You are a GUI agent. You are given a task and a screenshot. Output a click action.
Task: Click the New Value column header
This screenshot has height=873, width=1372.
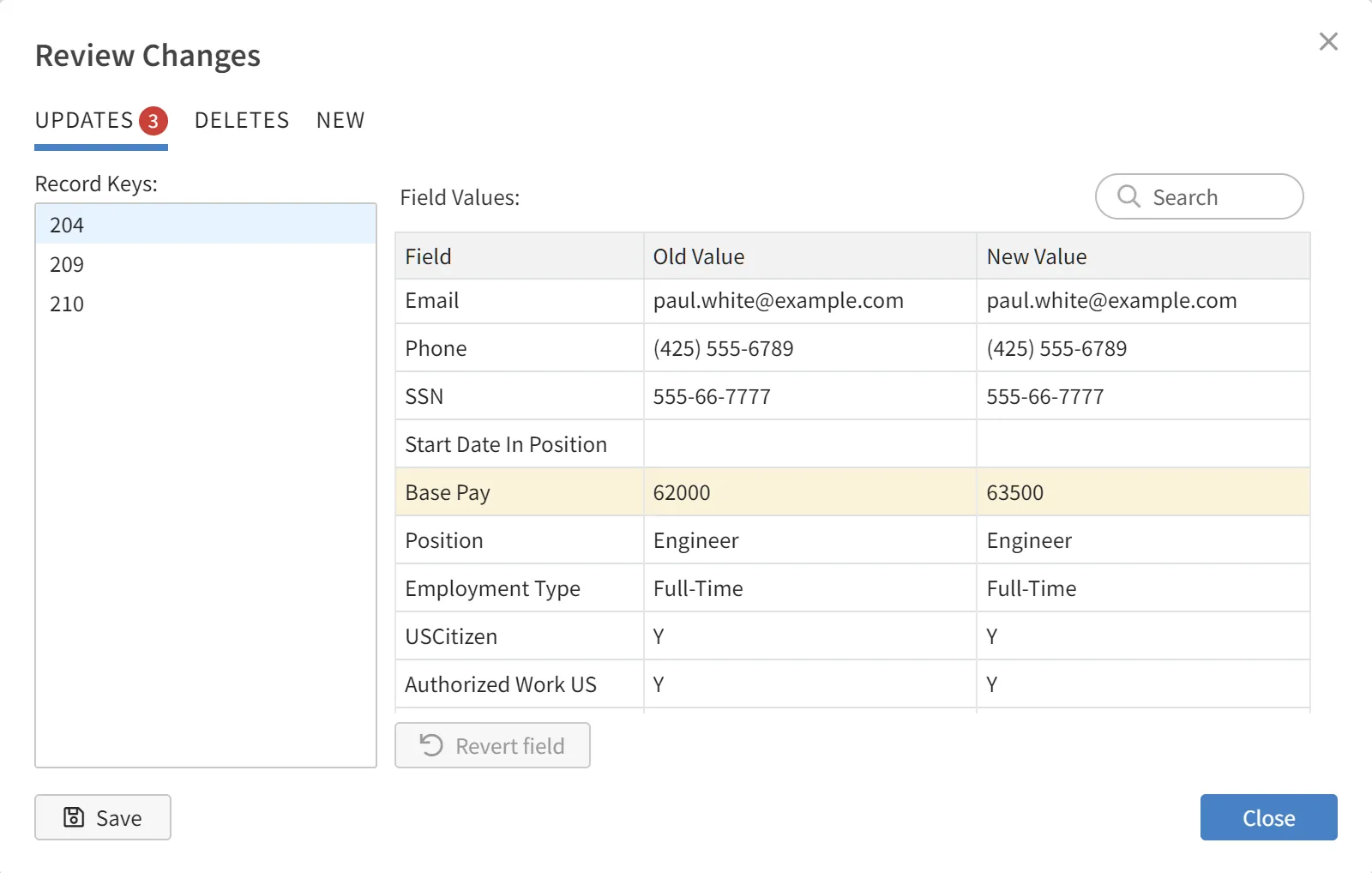[1037, 256]
